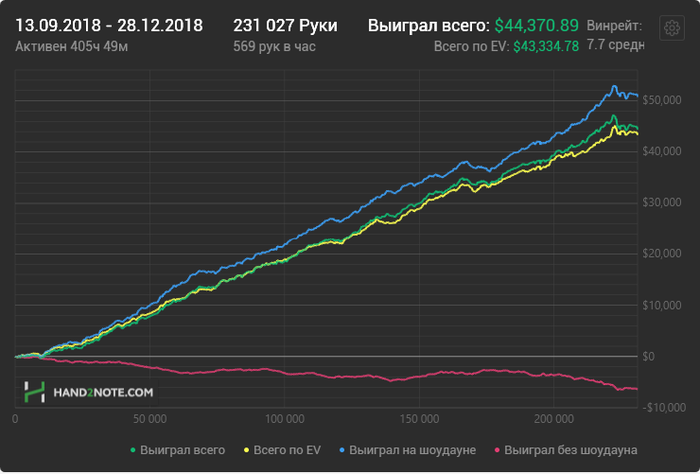700x474 pixels.
Task: Click the yellow dot beside 'Всего по EV'
Action: pos(246,450)
